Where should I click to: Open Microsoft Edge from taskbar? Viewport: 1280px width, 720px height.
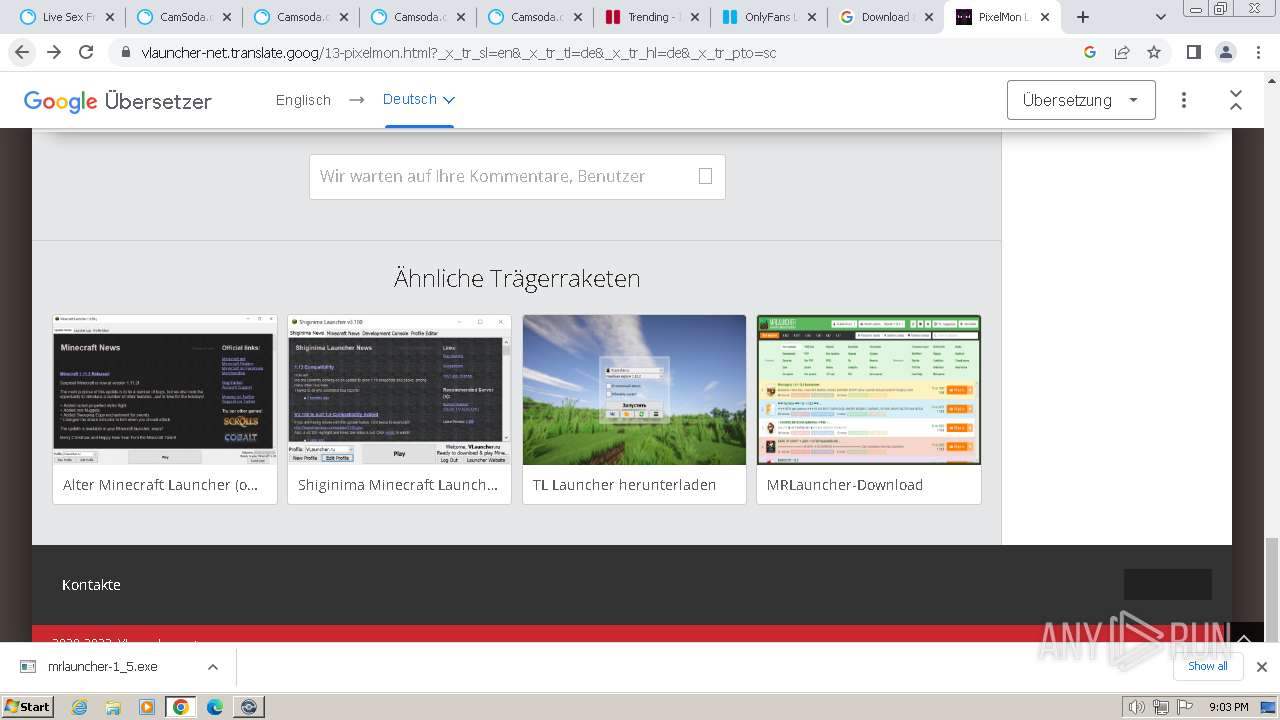tap(215, 707)
